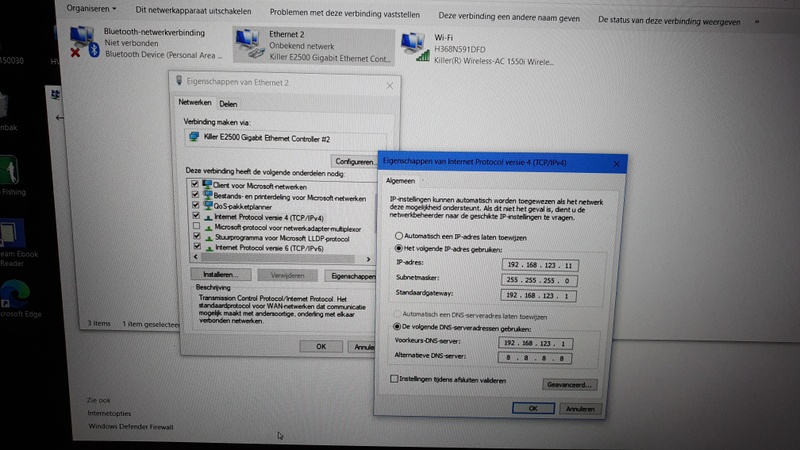Switch to the Netwerken tab

[x=194, y=102]
